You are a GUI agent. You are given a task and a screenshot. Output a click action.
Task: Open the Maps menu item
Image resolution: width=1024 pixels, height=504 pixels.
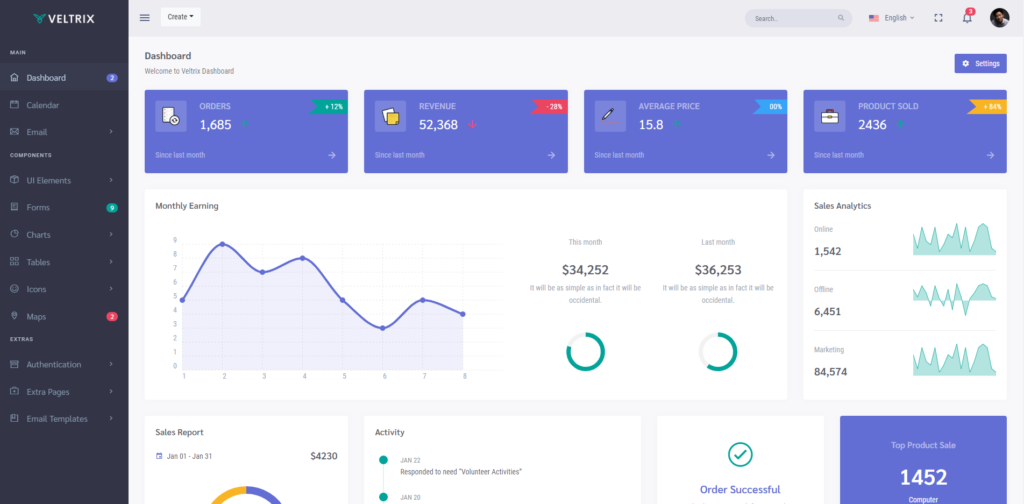[x=64, y=316]
